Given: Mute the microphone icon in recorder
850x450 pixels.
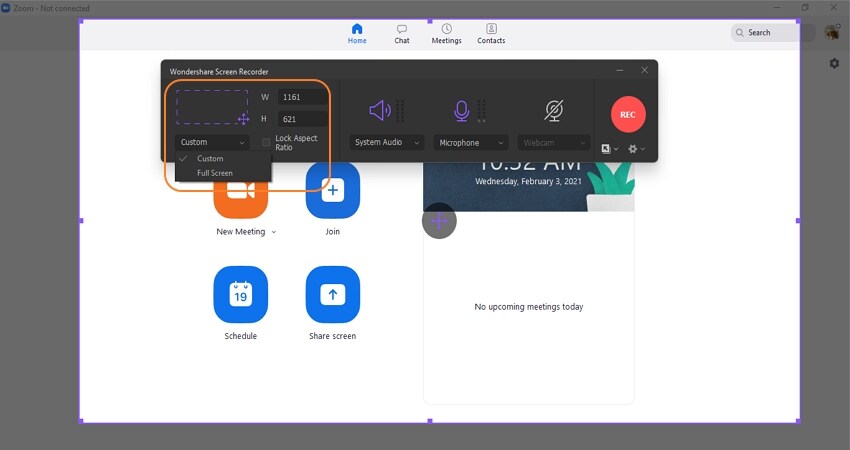Looking at the screenshot, I should click(461, 111).
